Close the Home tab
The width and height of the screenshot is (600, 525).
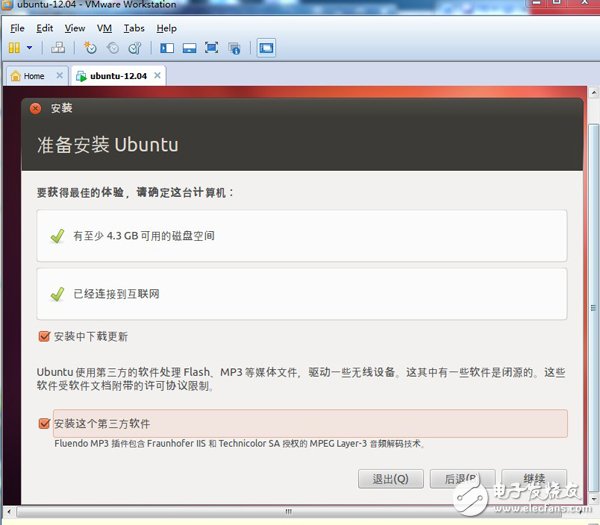(60, 75)
